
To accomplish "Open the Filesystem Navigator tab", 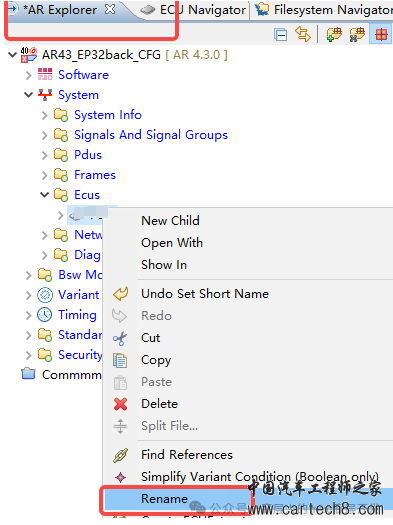I will click(323, 10).
